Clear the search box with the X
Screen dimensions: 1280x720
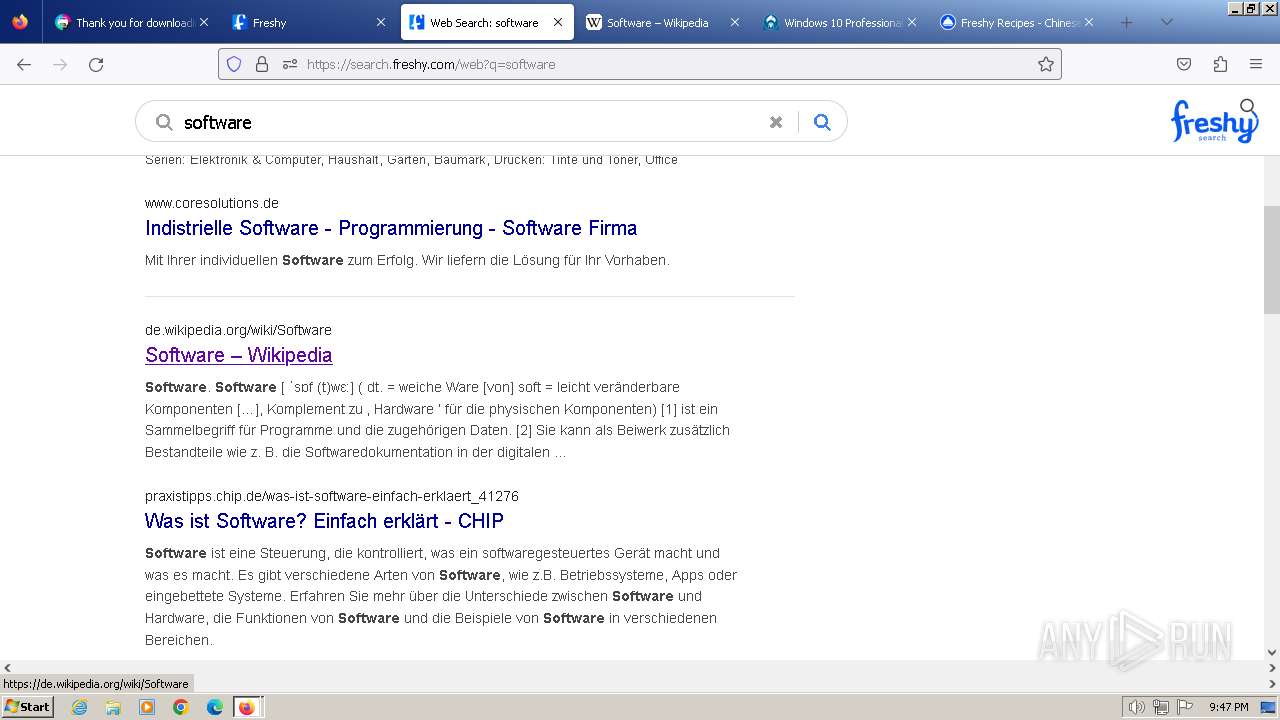point(776,122)
